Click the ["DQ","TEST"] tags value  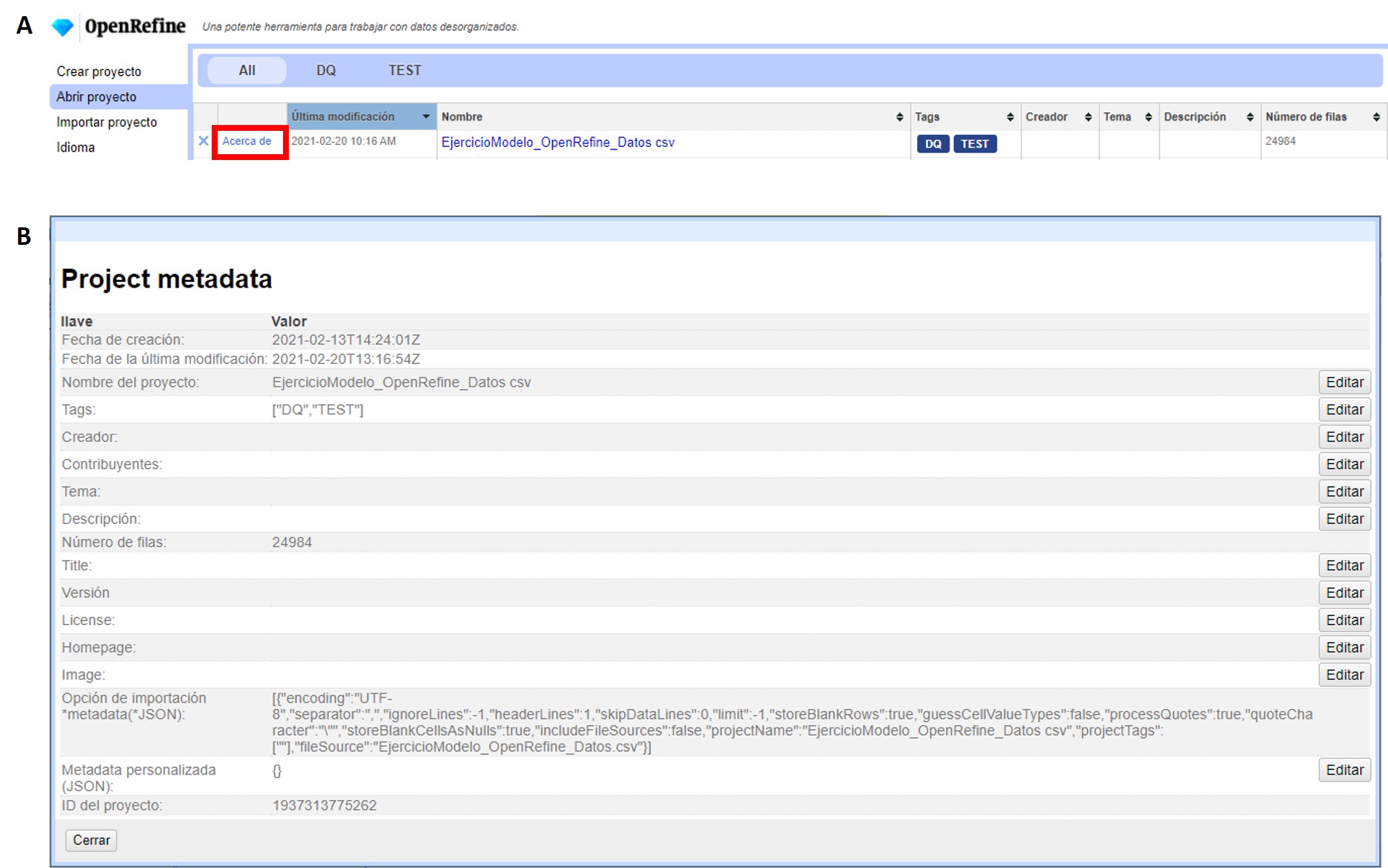click(318, 409)
